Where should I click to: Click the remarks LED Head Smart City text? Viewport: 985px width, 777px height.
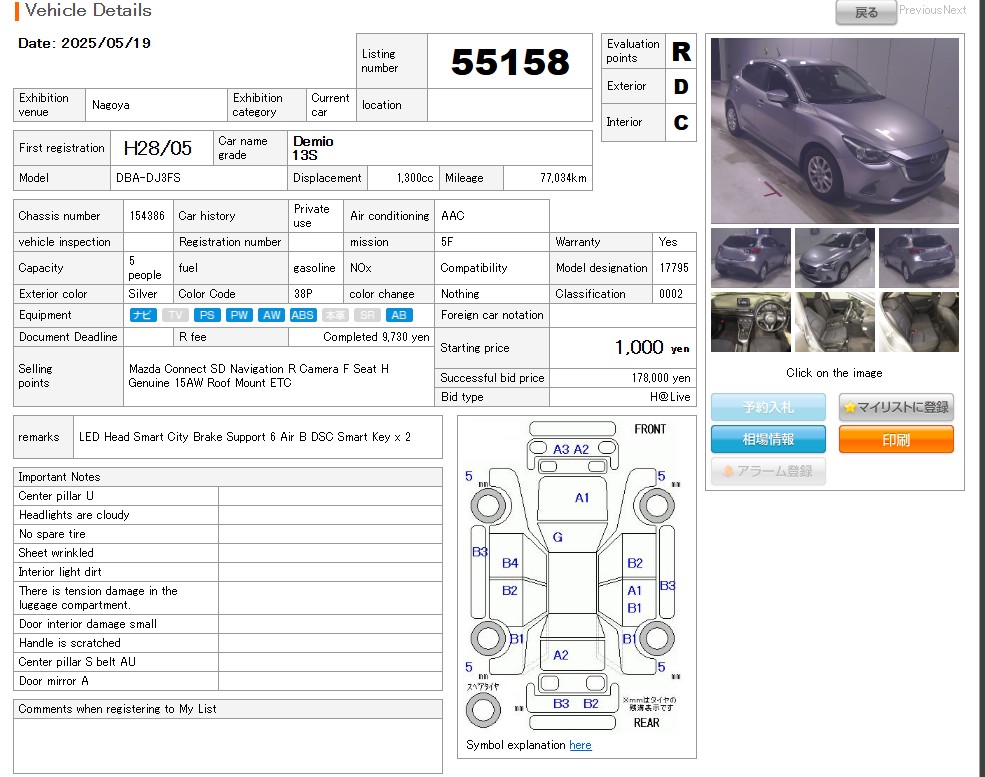coord(244,437)
